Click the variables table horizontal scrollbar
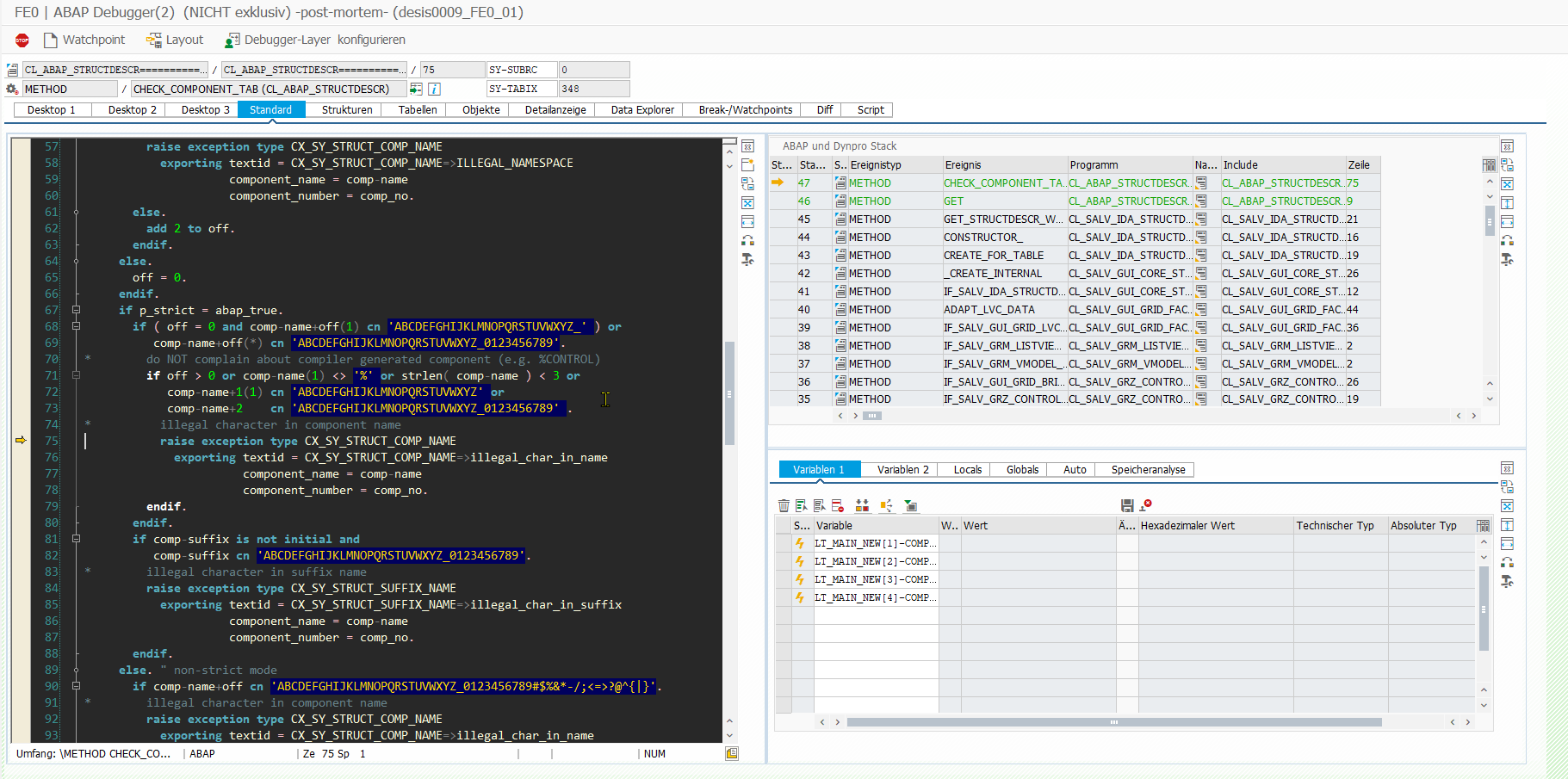Screen dimensions: 1568x779 [1113, 723]
